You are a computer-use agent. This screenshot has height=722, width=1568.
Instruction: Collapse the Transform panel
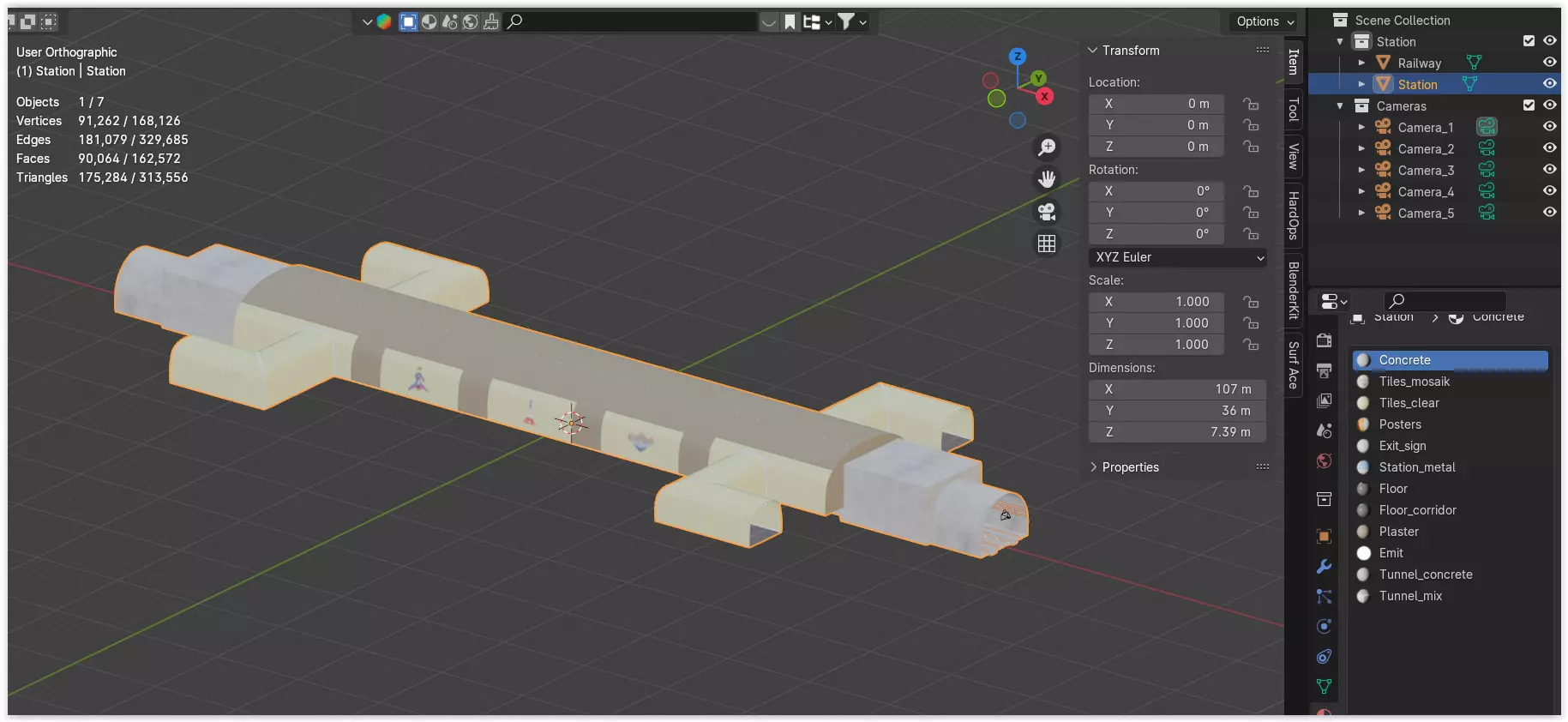tap(1093, 51)
